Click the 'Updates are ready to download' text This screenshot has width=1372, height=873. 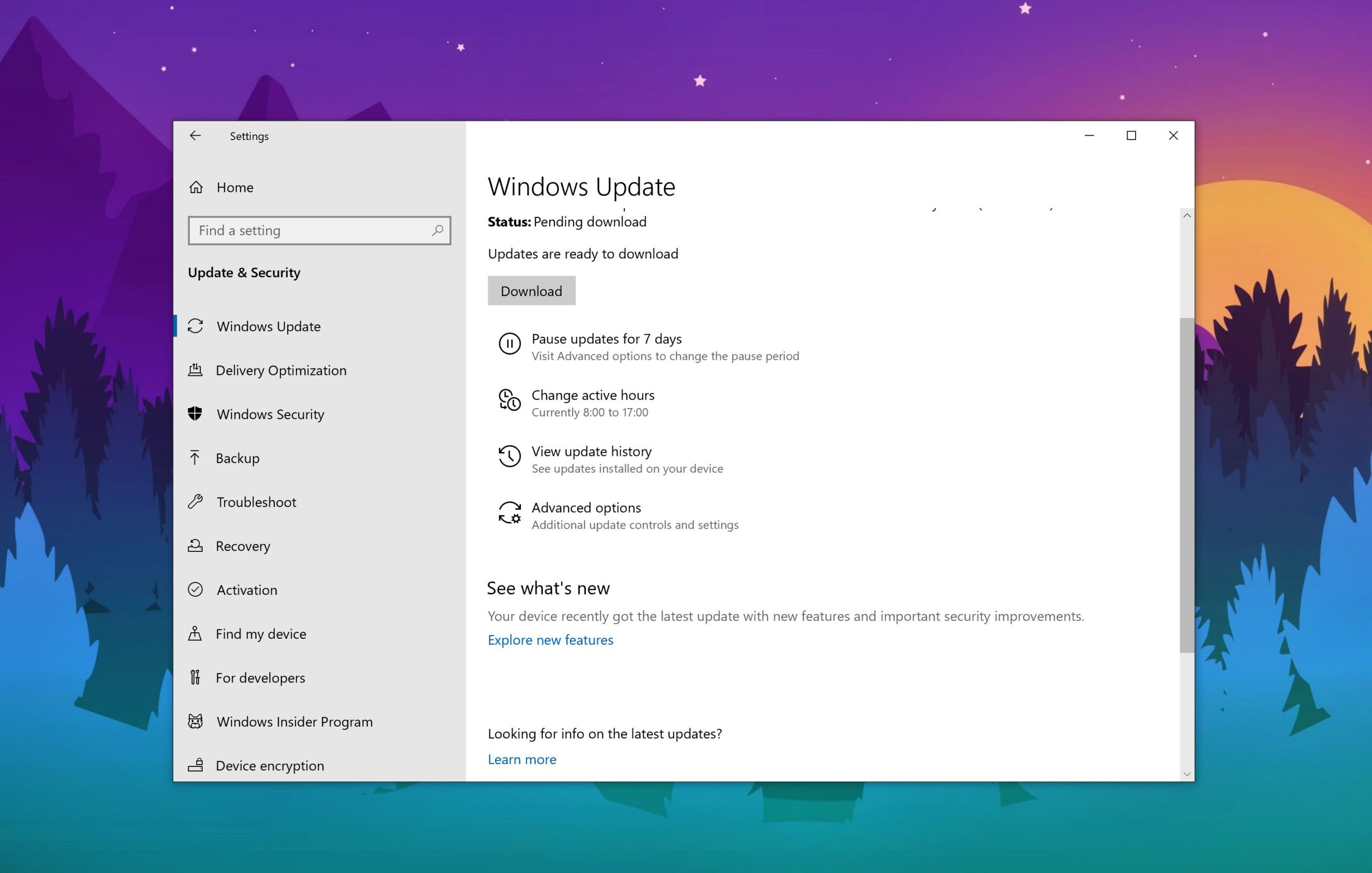583,253
